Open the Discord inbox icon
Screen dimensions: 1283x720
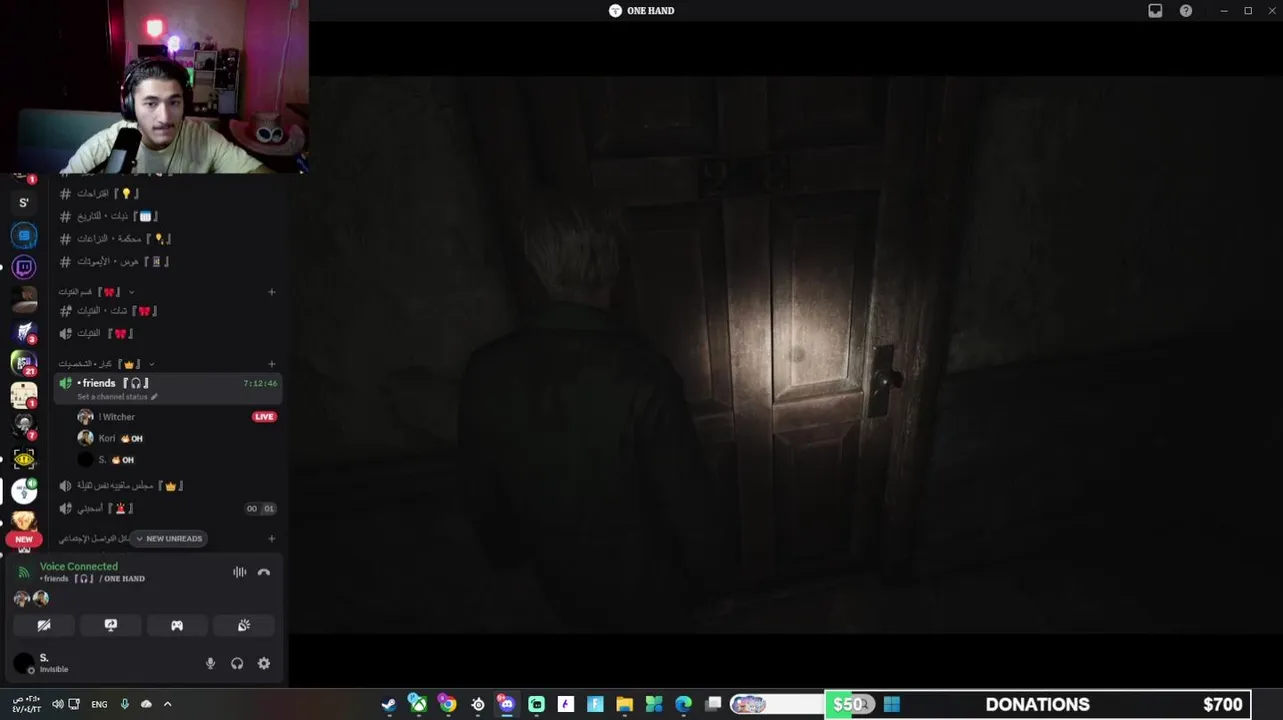(1155, 11)
